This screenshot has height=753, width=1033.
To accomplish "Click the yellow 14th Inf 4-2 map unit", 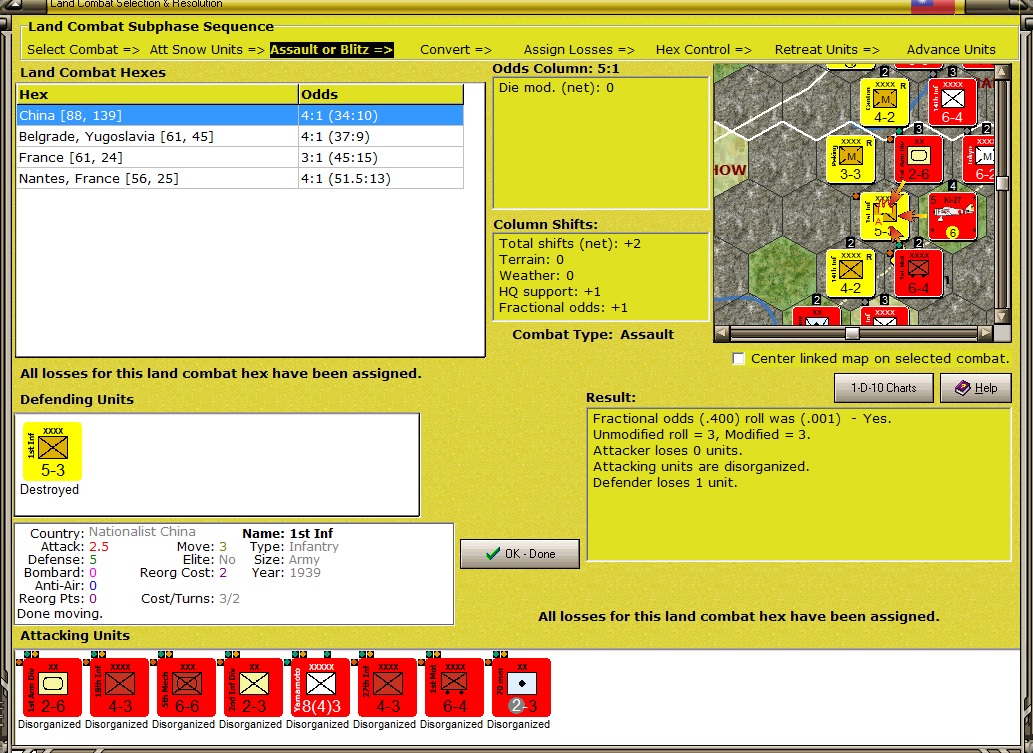I will coord(851,273).
